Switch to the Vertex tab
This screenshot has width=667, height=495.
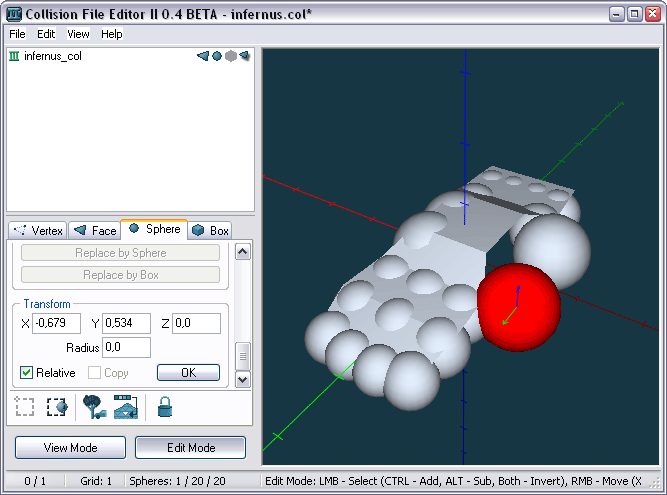click(38, 230)
